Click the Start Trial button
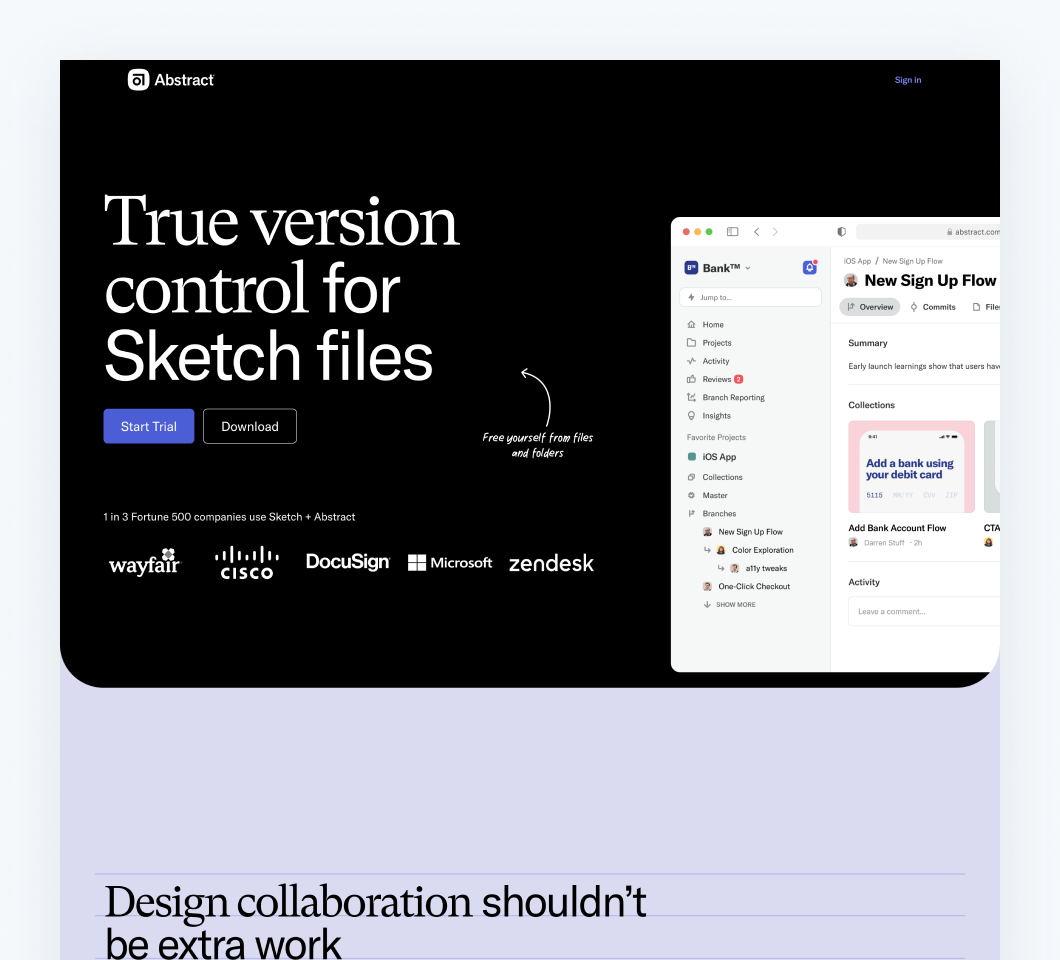 pyautogui.click(x=149, y=427)
